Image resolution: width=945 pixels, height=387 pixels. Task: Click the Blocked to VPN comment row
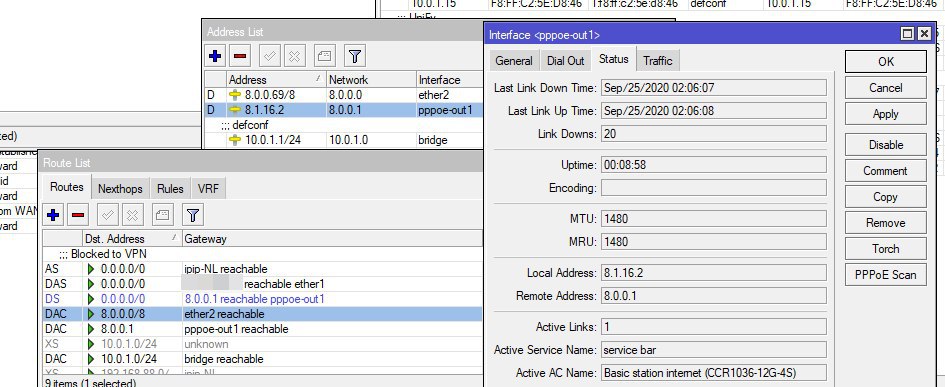263,254
